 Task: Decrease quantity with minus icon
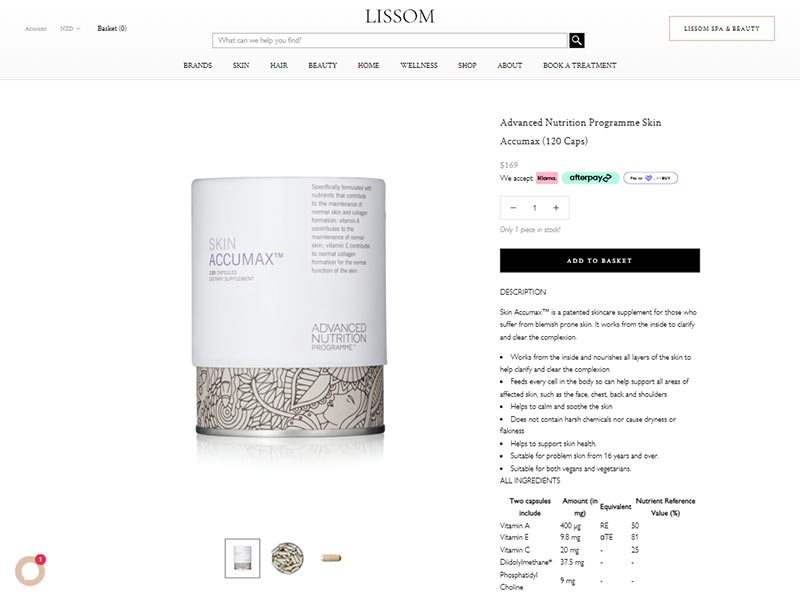(513, 208)
